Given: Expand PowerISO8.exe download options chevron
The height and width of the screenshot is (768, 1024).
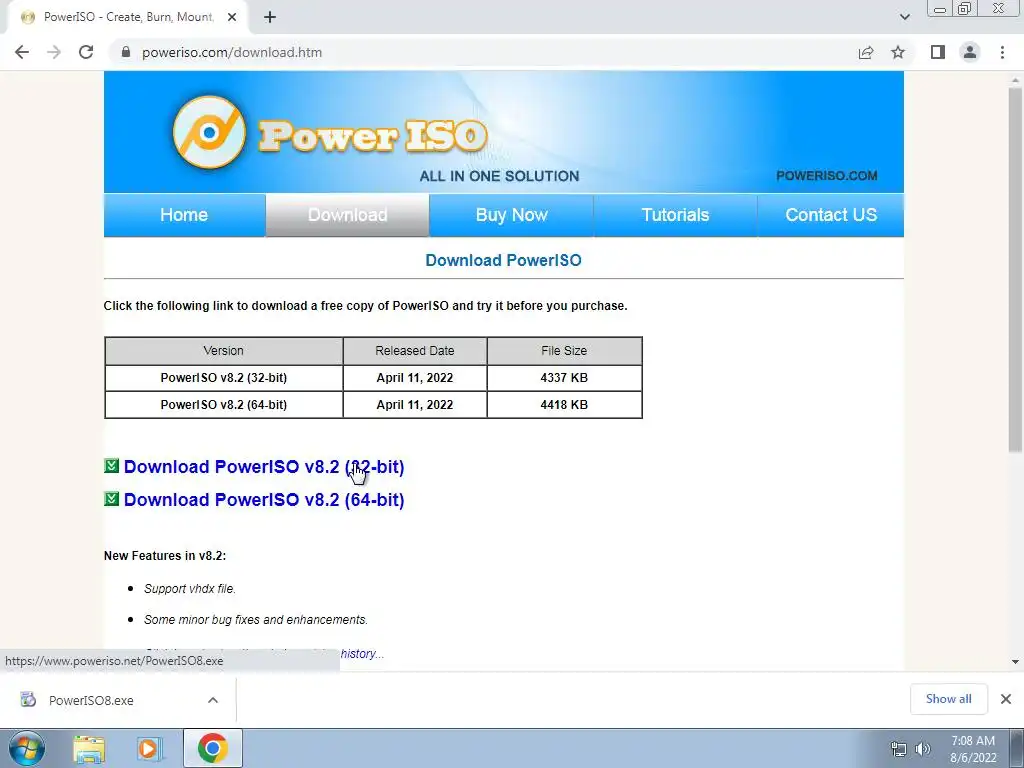Looking at the screenshot, I should point(213,700).
